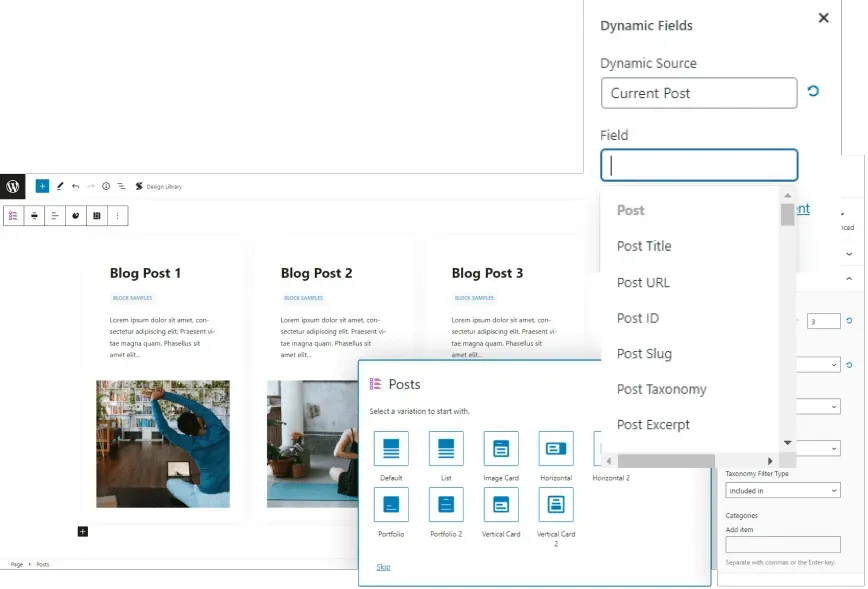
Task: Click the horizontal scrollbar right arrow
Action: [x=770, y=461]
